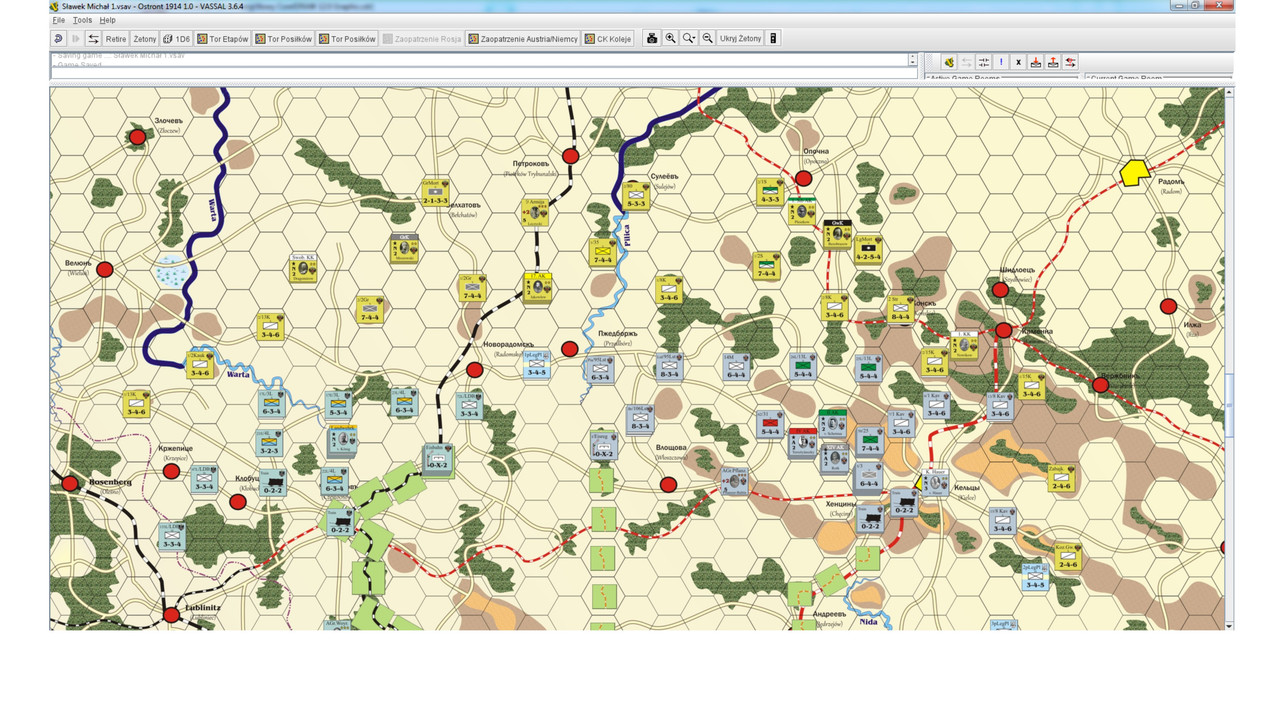Click the zoom in magnifier icon

tap(670, 39)
